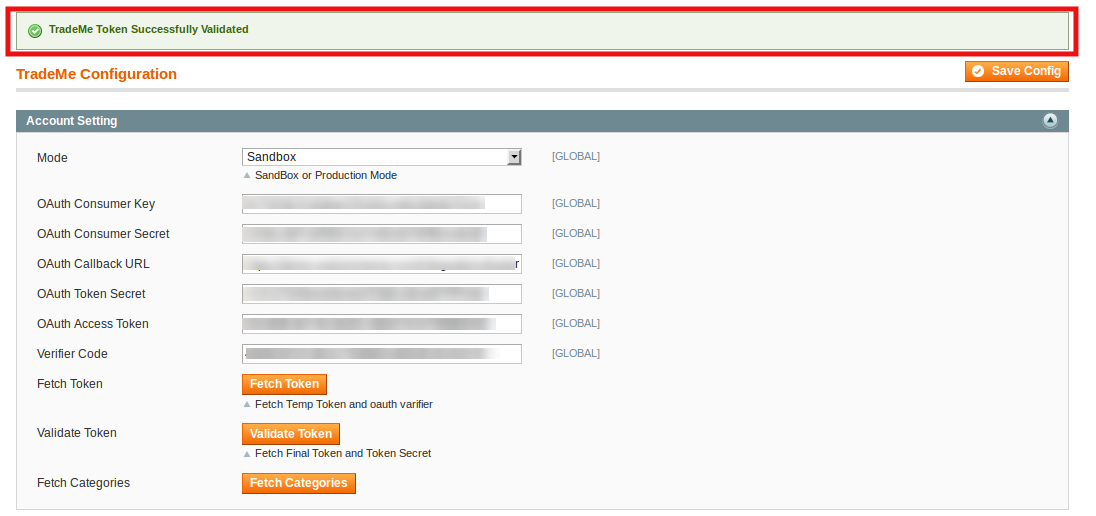This screenshot has width=1096, height=516.
Task: Select the OAuth Token Secret field
Action: coord(382,294)
